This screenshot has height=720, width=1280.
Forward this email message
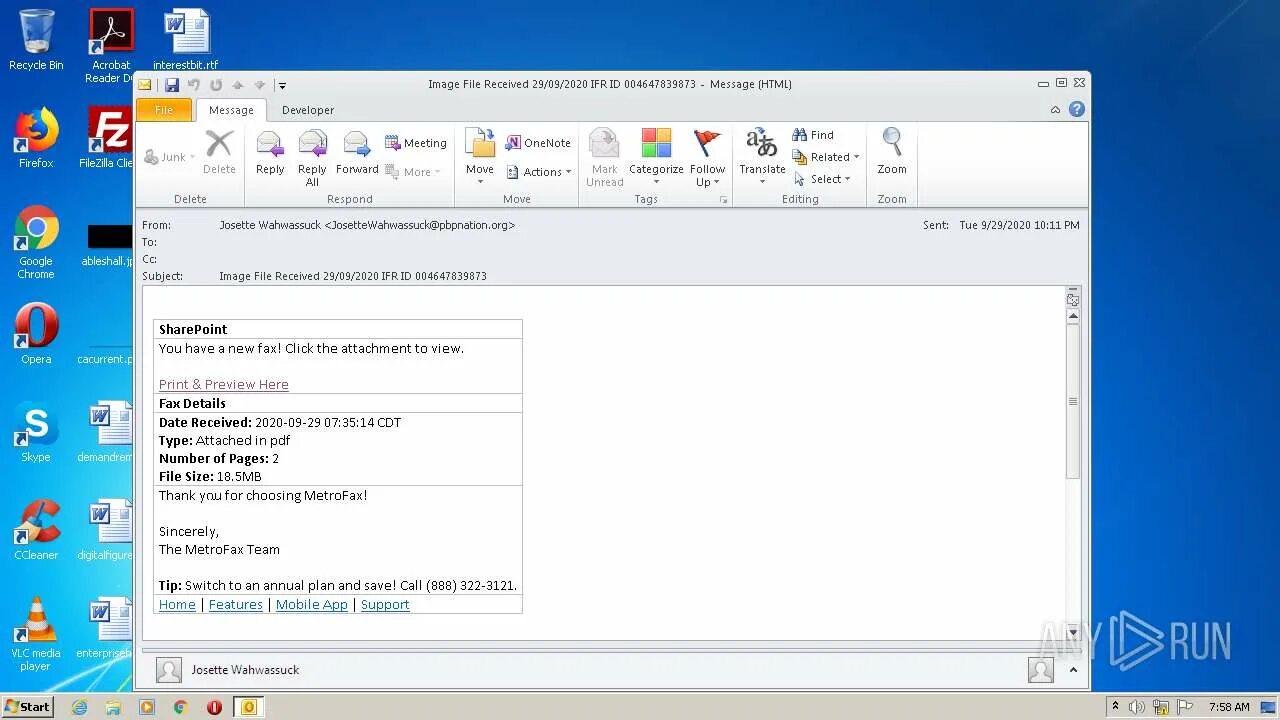357,153
